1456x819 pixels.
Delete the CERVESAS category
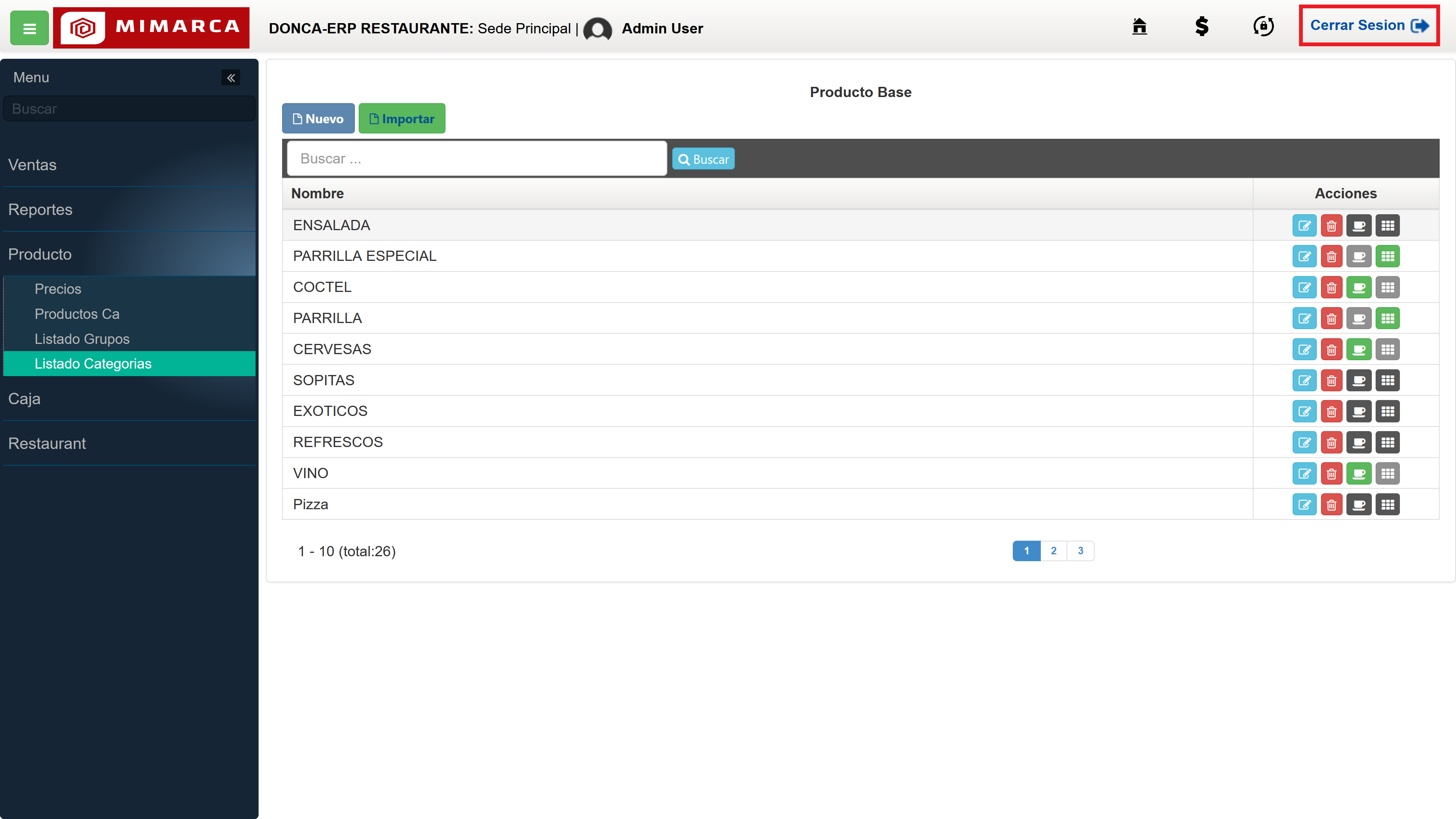tap(1332, 350)
